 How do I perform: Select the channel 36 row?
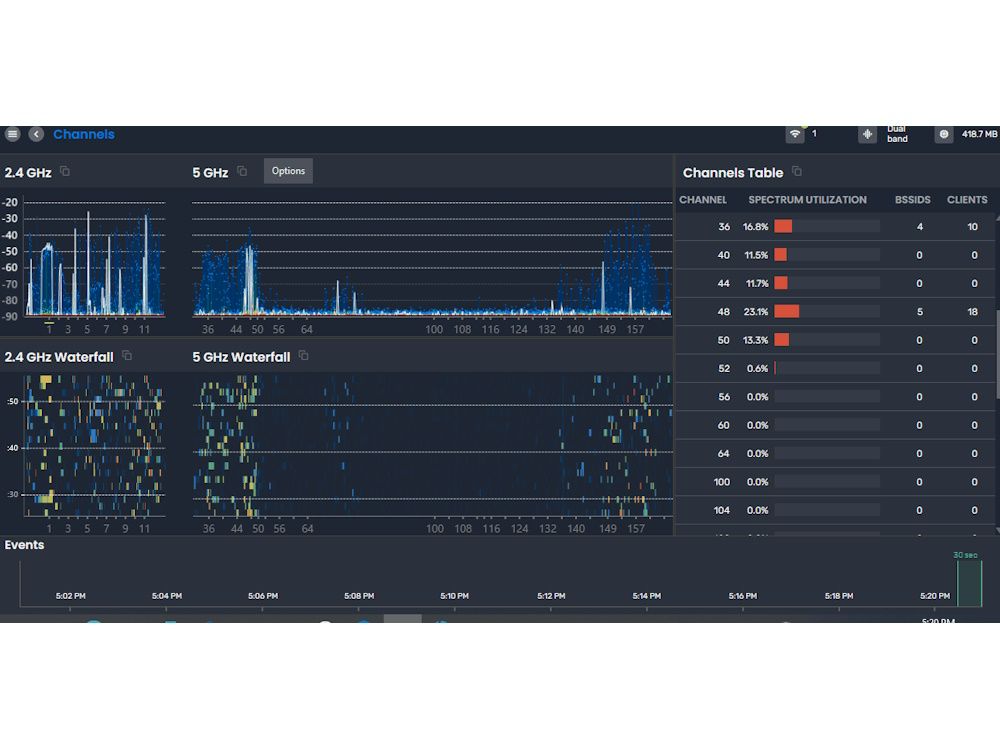tap(835, 226)
